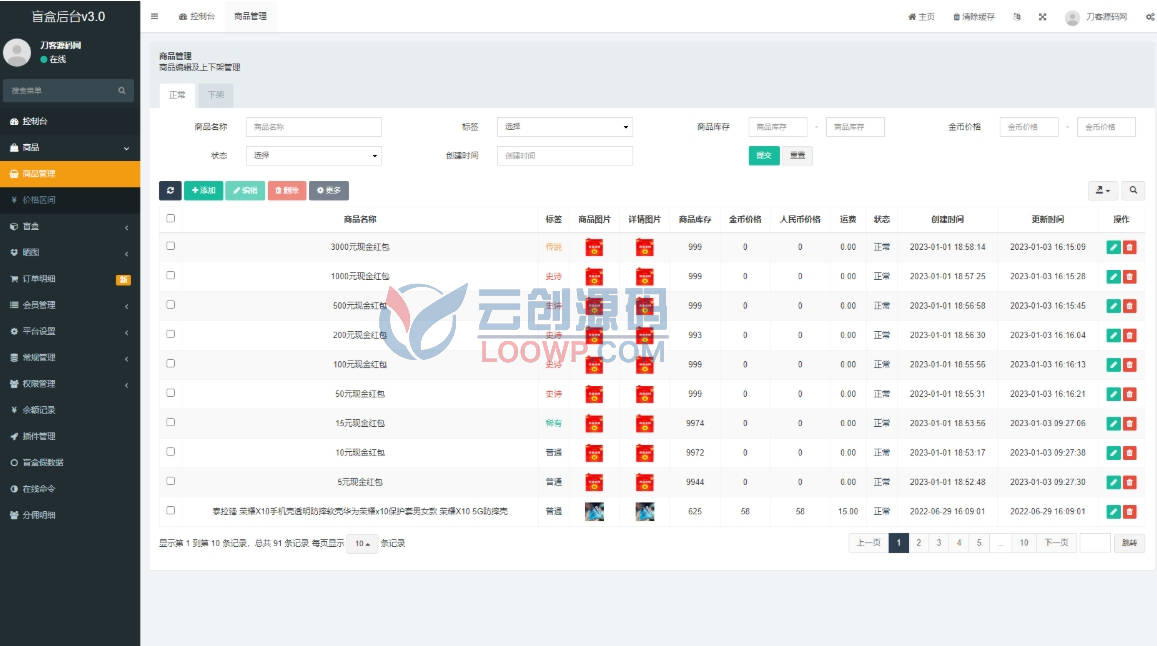
Task: Click the 下一页 next page button
Action: coord(1056,543)
